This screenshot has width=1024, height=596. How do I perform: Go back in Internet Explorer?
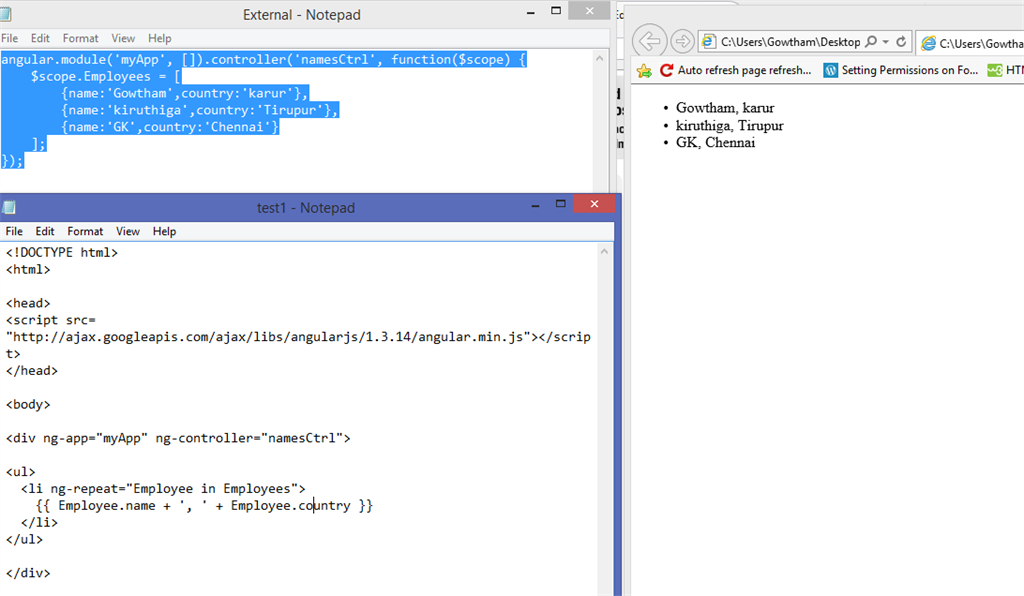[649, 41]
